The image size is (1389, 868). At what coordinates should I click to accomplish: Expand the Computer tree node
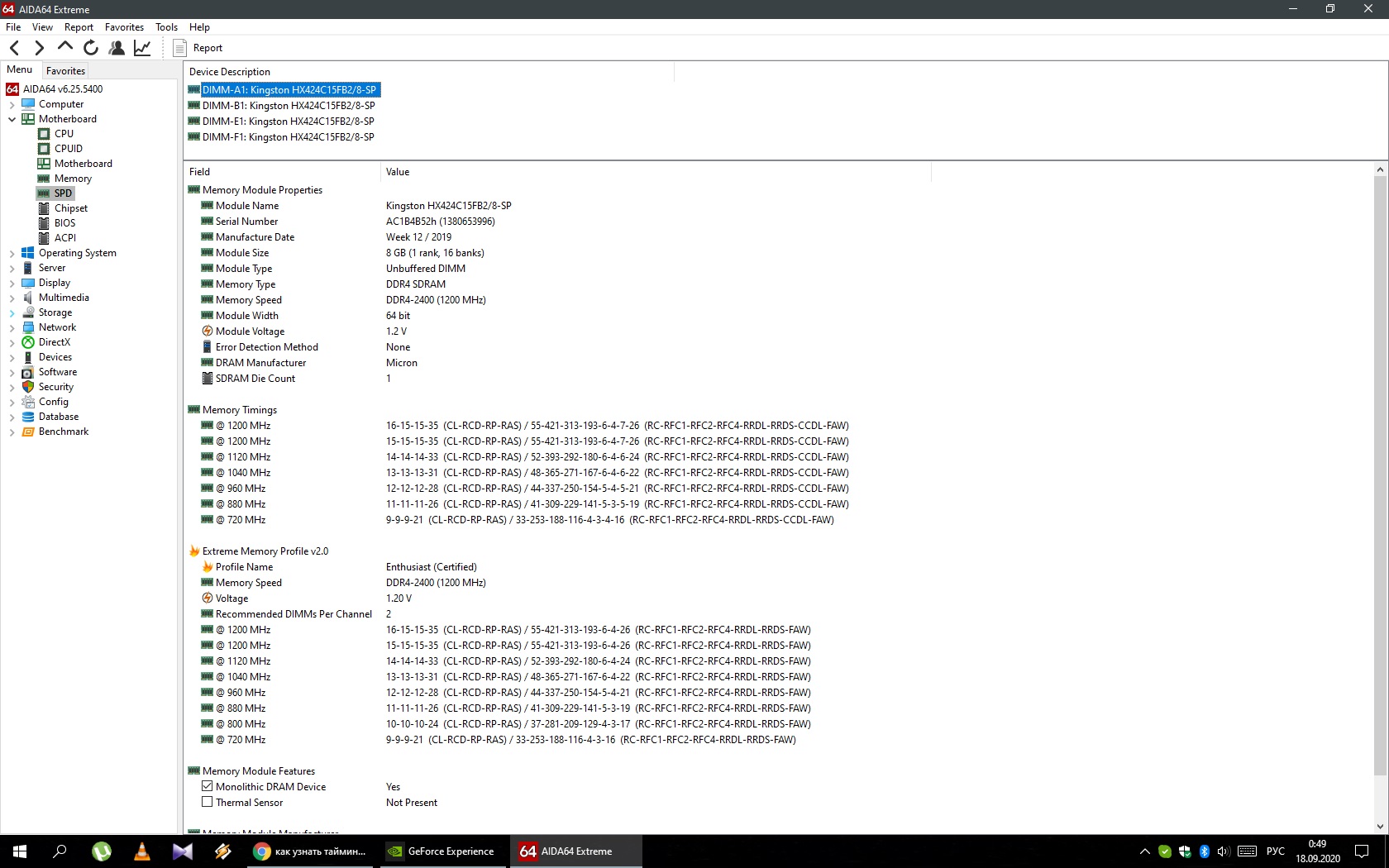coord(12,105)
